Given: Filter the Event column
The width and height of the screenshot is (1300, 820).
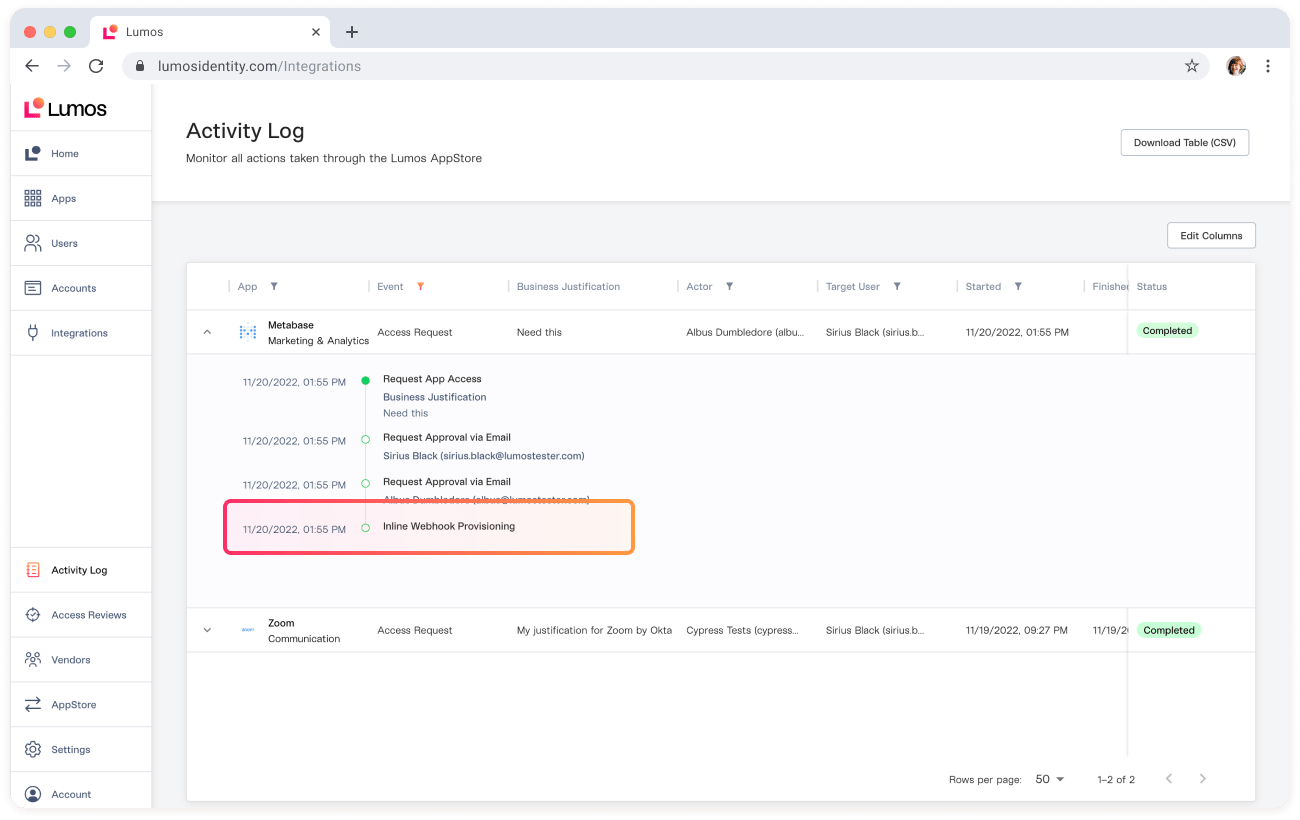Looking at the screenshot, I should point(420,287).
